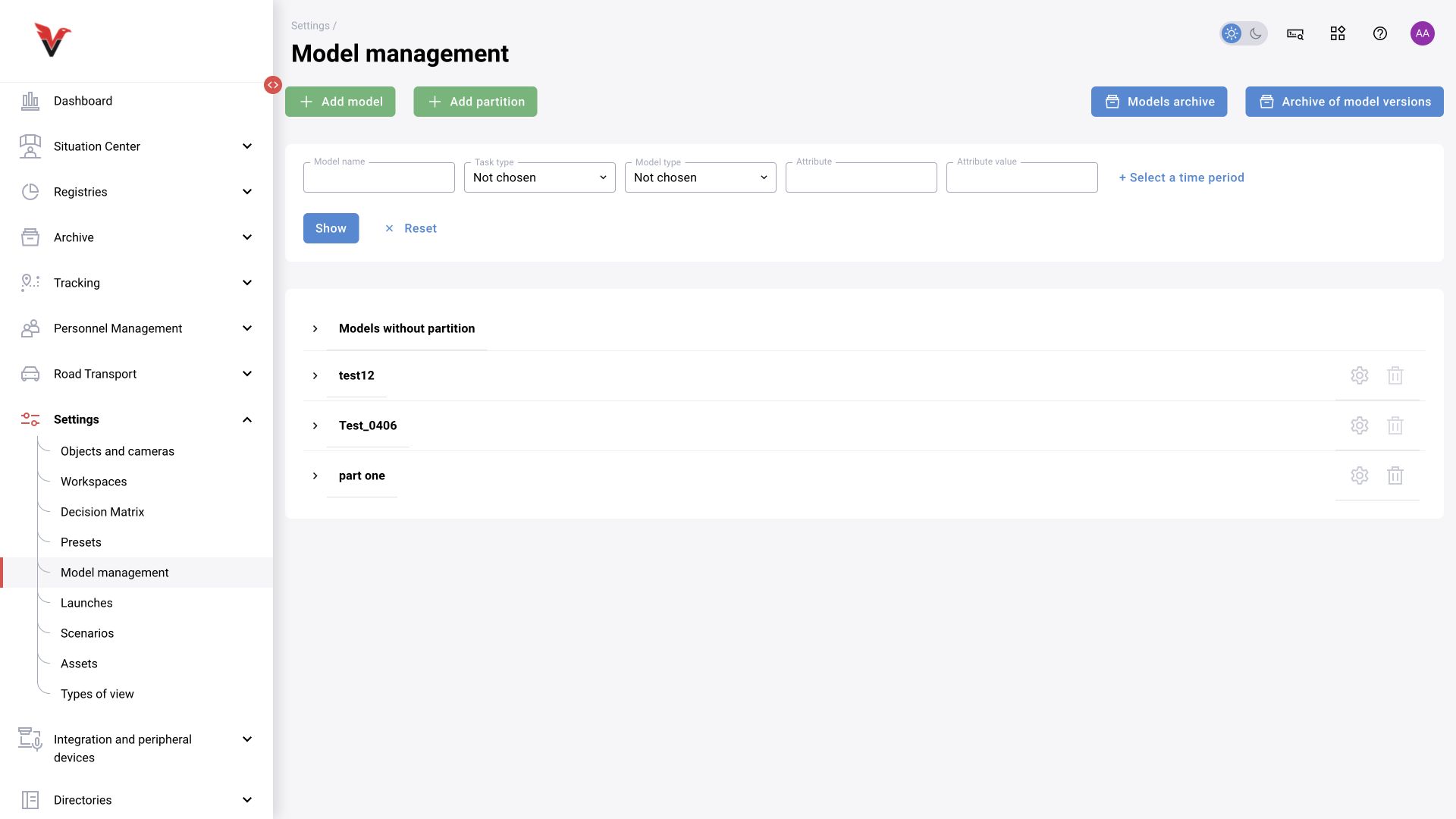Click the Show filter button
1456x819 pixels.
click(x=331, y=228)
